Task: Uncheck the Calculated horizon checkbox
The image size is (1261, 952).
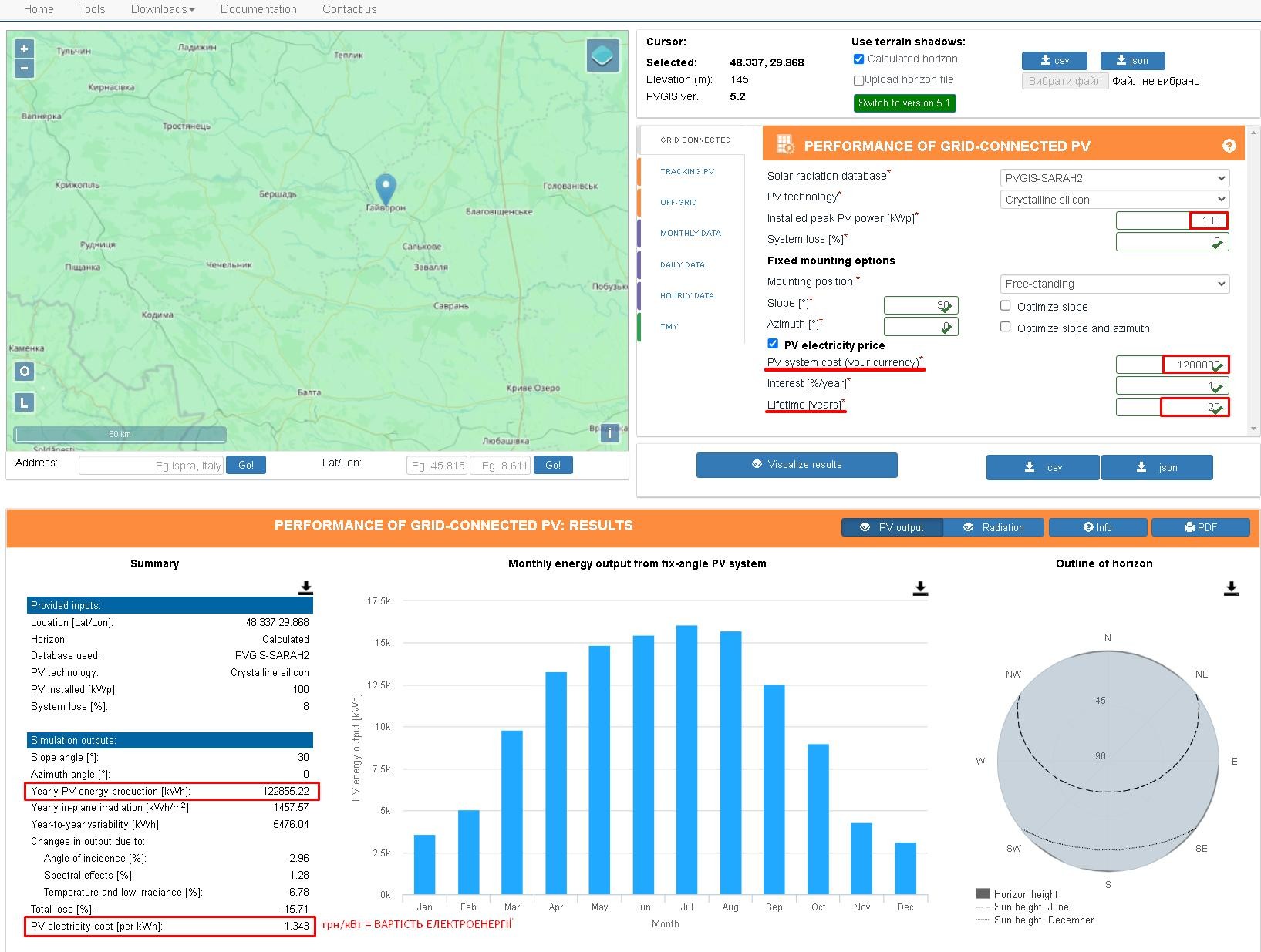Action: click(858, 59)
